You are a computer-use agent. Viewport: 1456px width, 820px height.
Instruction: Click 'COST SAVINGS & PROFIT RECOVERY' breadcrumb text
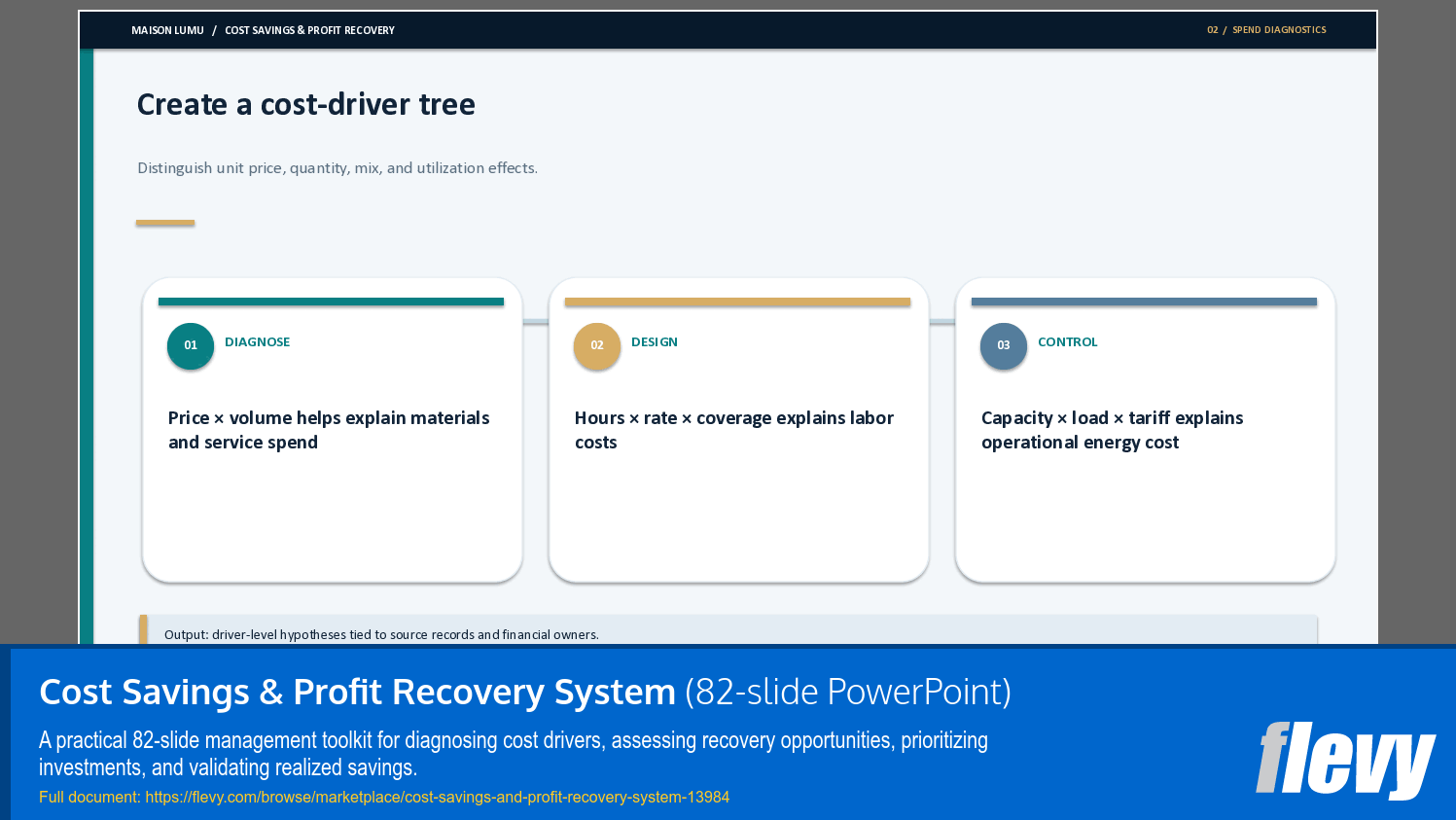(x=309, y=30)
